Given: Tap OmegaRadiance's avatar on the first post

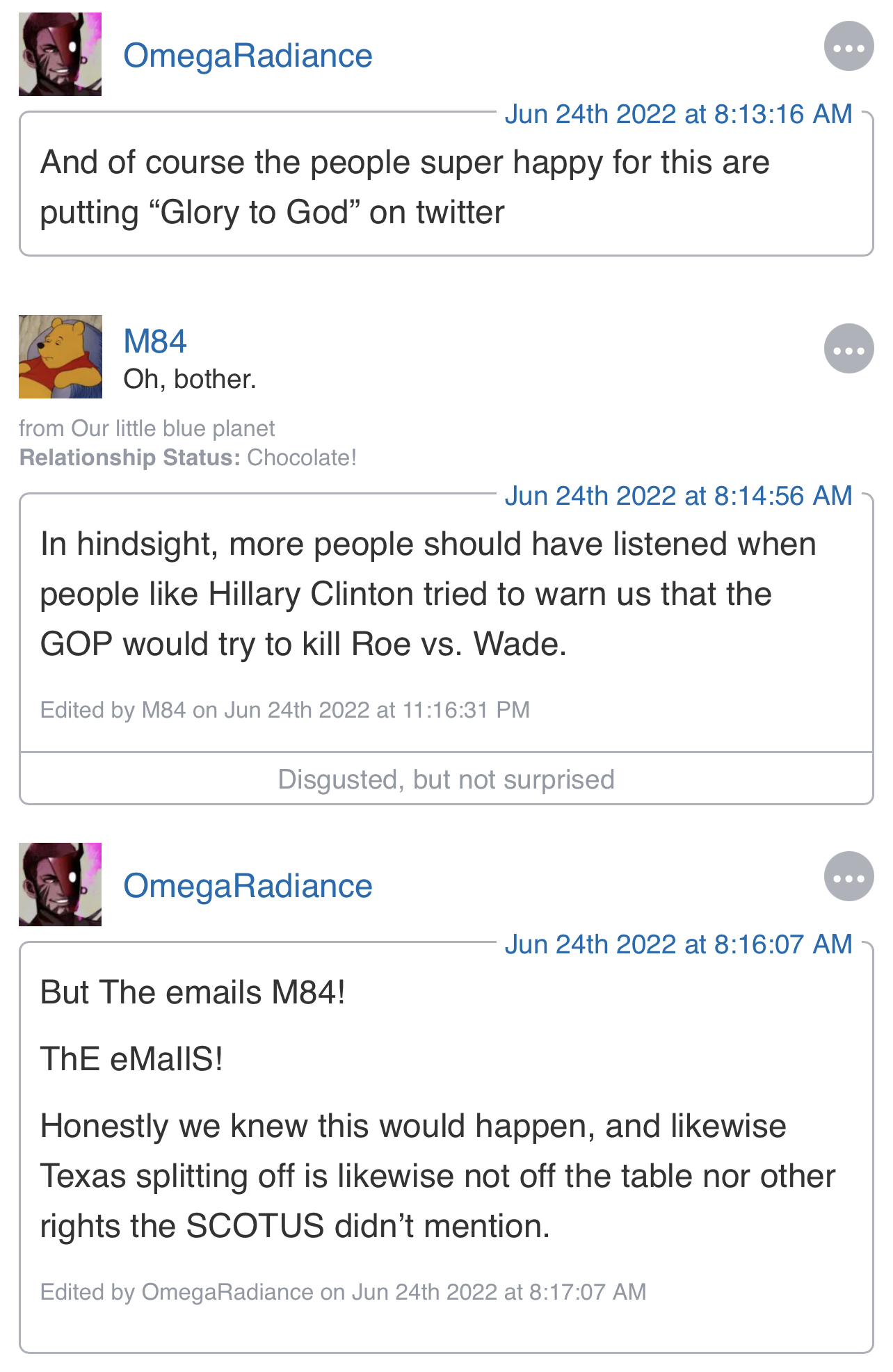Looking at the screenshot, I should click(60, 54).
